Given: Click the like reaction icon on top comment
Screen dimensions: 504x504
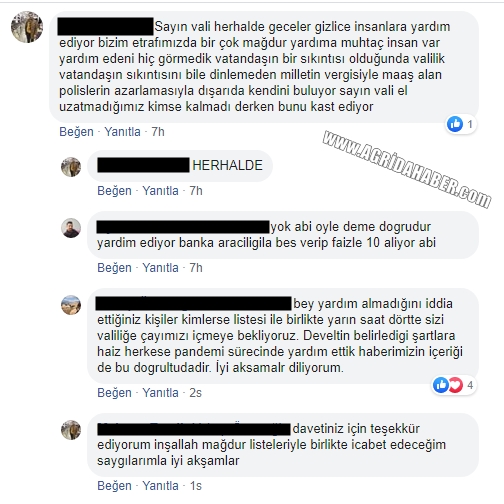Looking at the screenshot, I should [455, 124].
